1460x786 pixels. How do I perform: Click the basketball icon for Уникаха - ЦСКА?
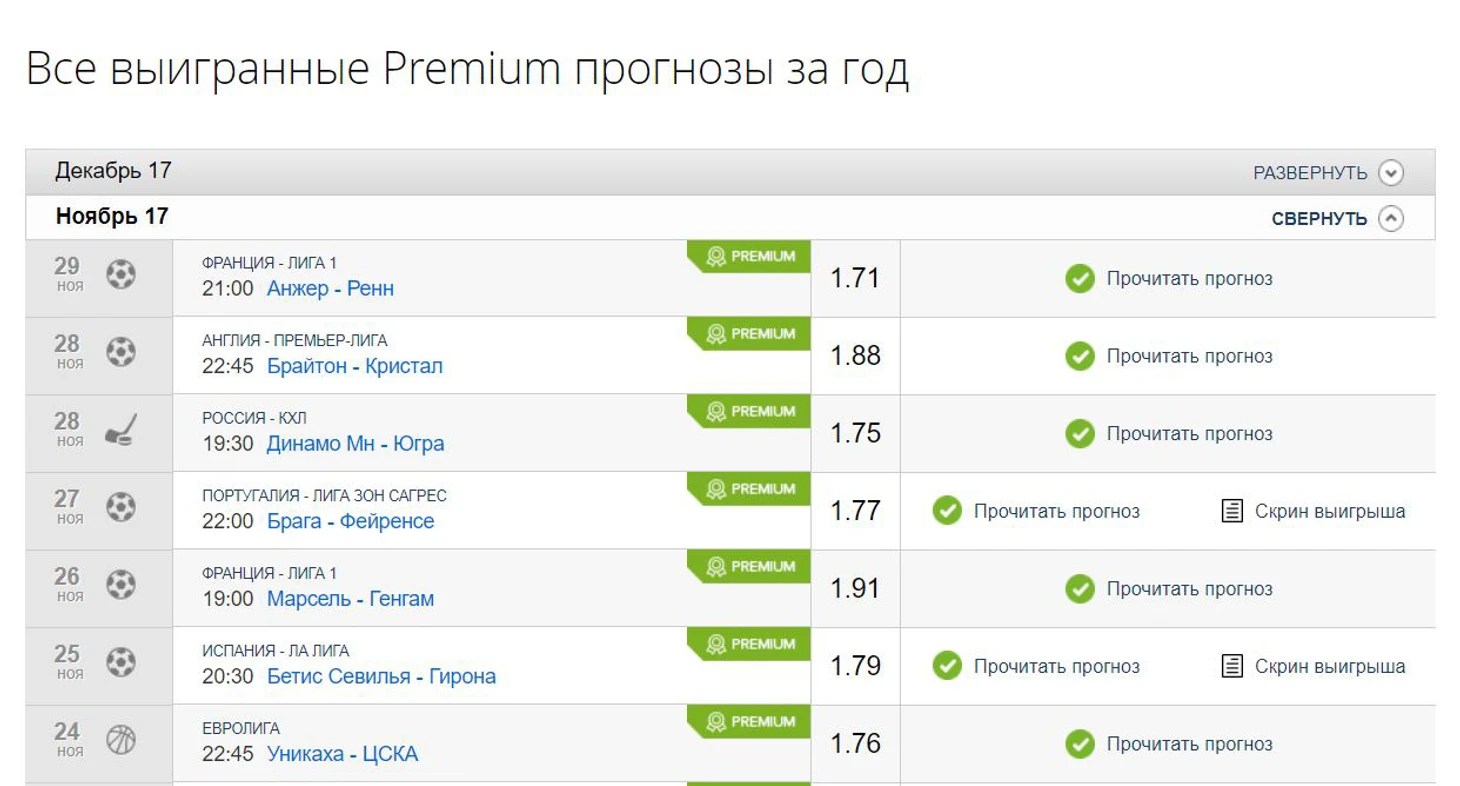(x=121, y=741)
